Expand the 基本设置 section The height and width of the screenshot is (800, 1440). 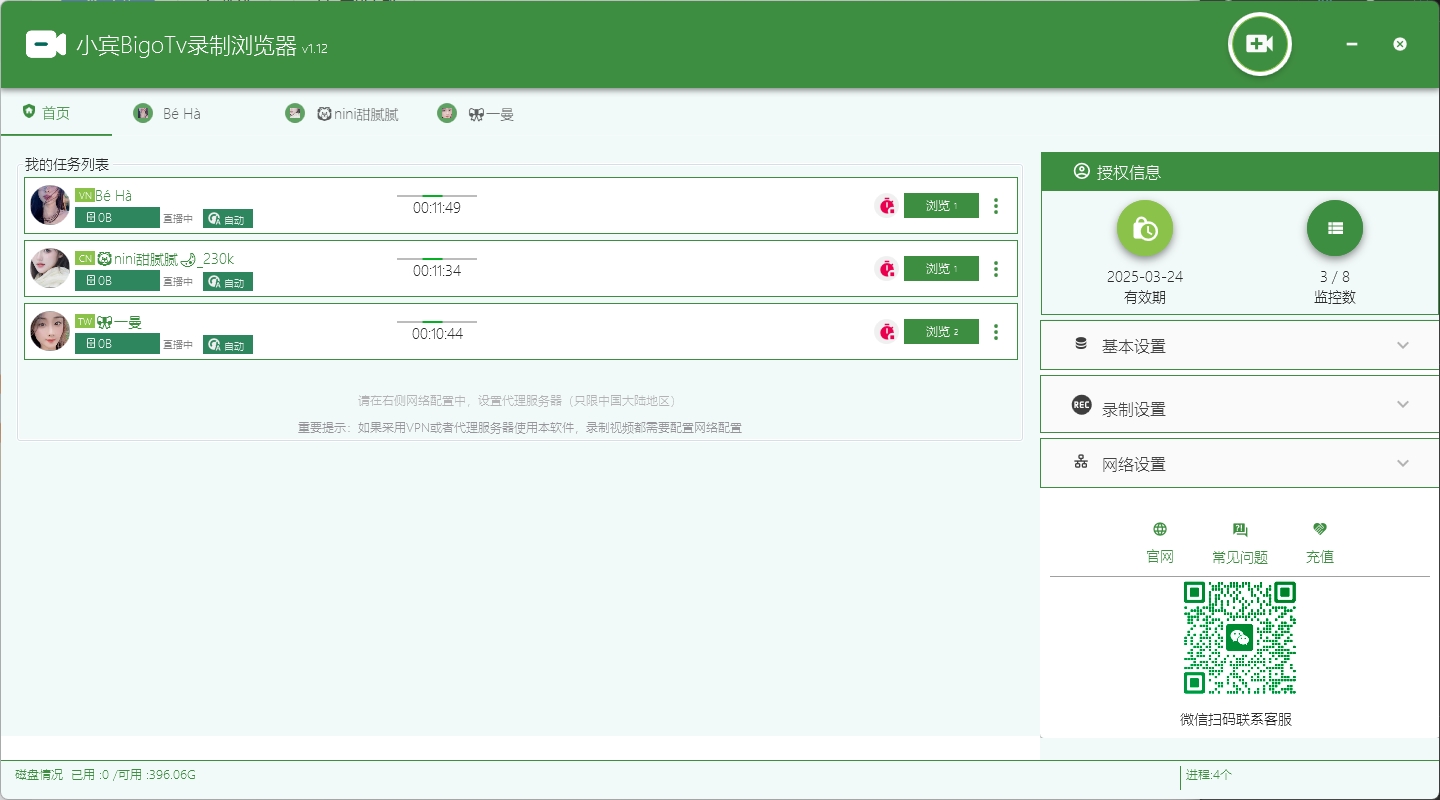[1240, 346]
